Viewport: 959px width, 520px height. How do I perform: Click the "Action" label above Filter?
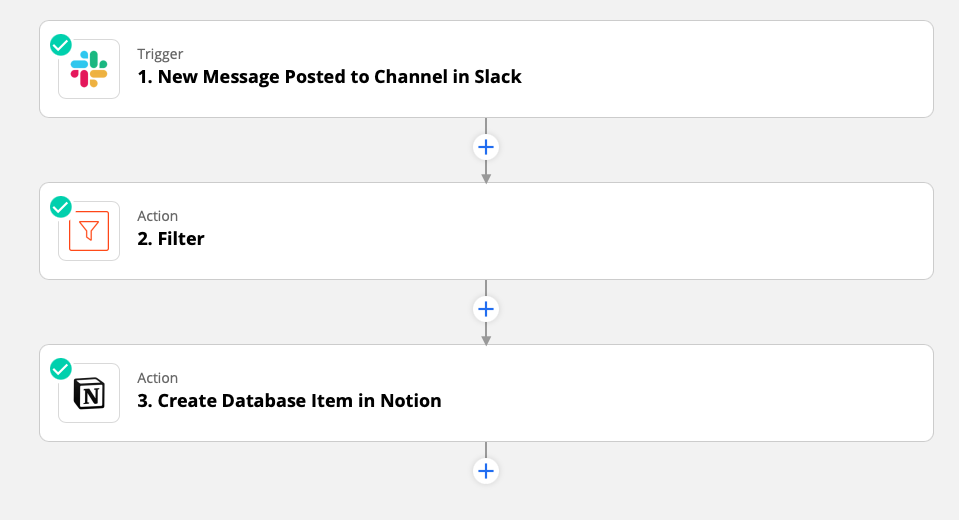(x=157, y=216)
